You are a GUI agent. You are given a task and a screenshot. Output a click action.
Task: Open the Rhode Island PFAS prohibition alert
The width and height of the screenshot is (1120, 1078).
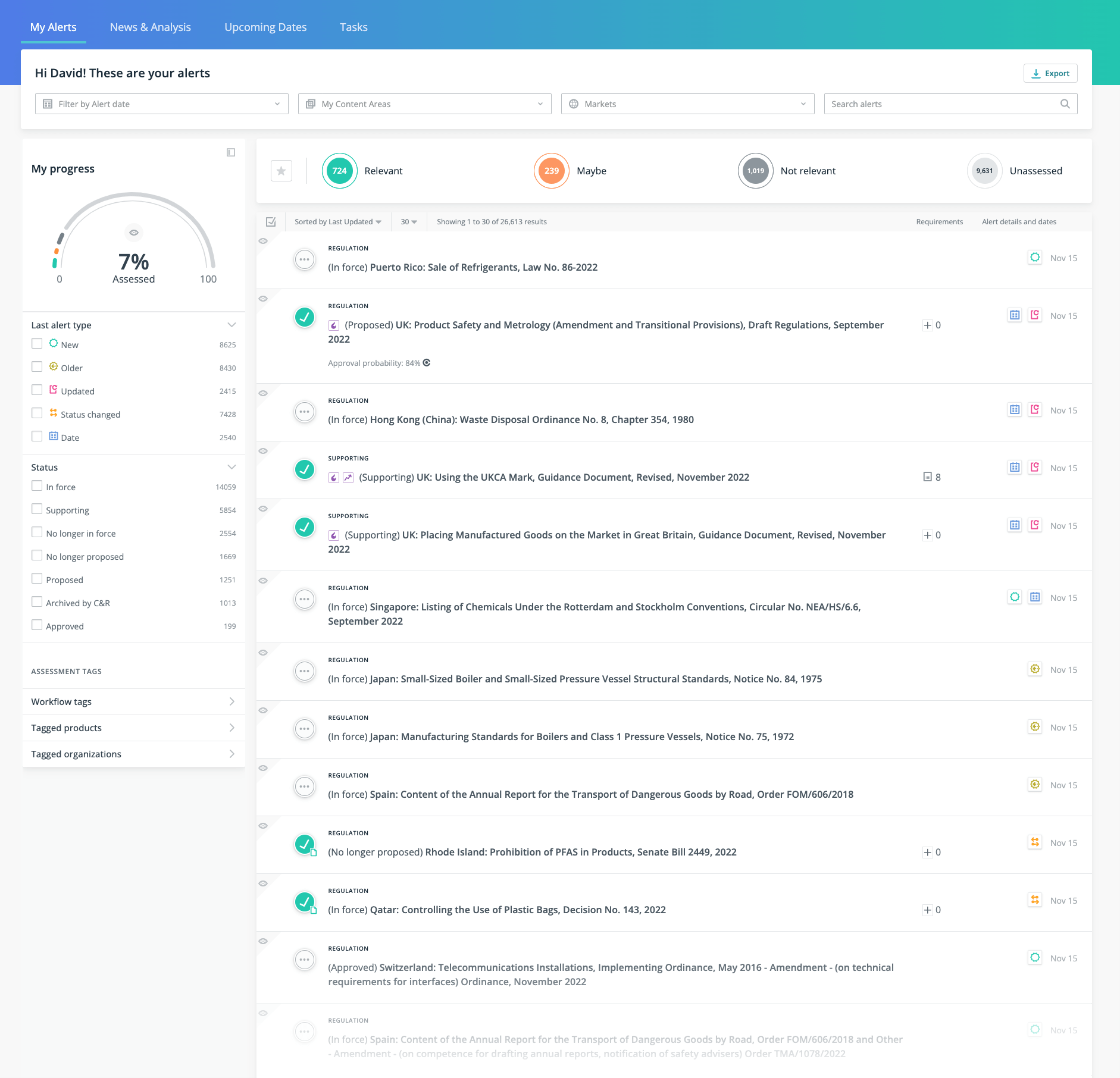[580, 851]
